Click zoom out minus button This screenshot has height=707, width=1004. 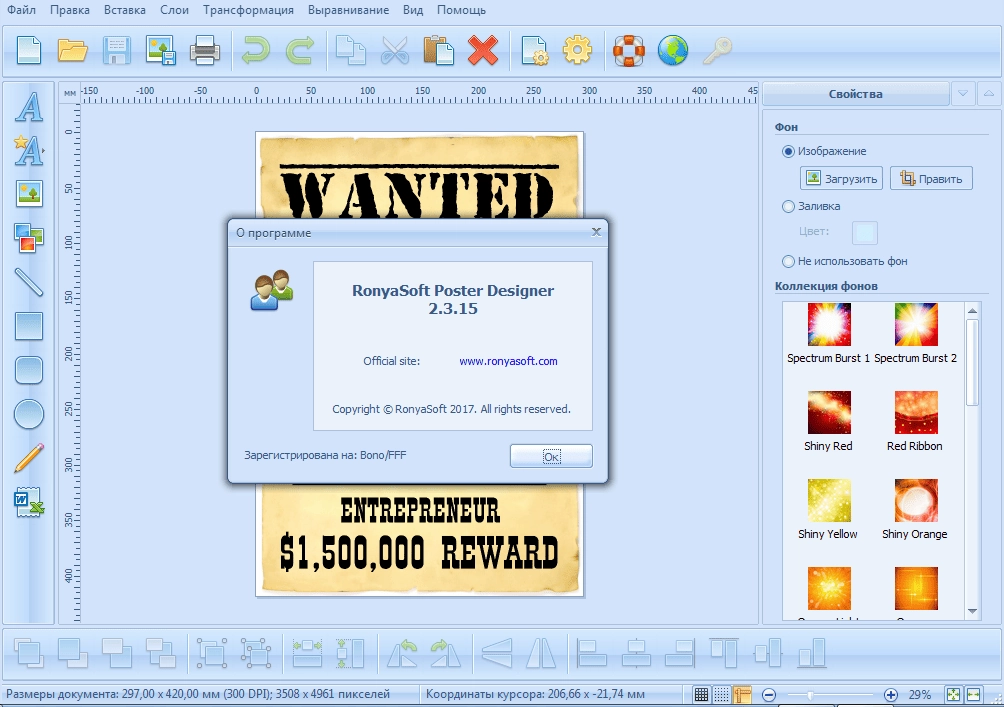[x=769, y=695]
